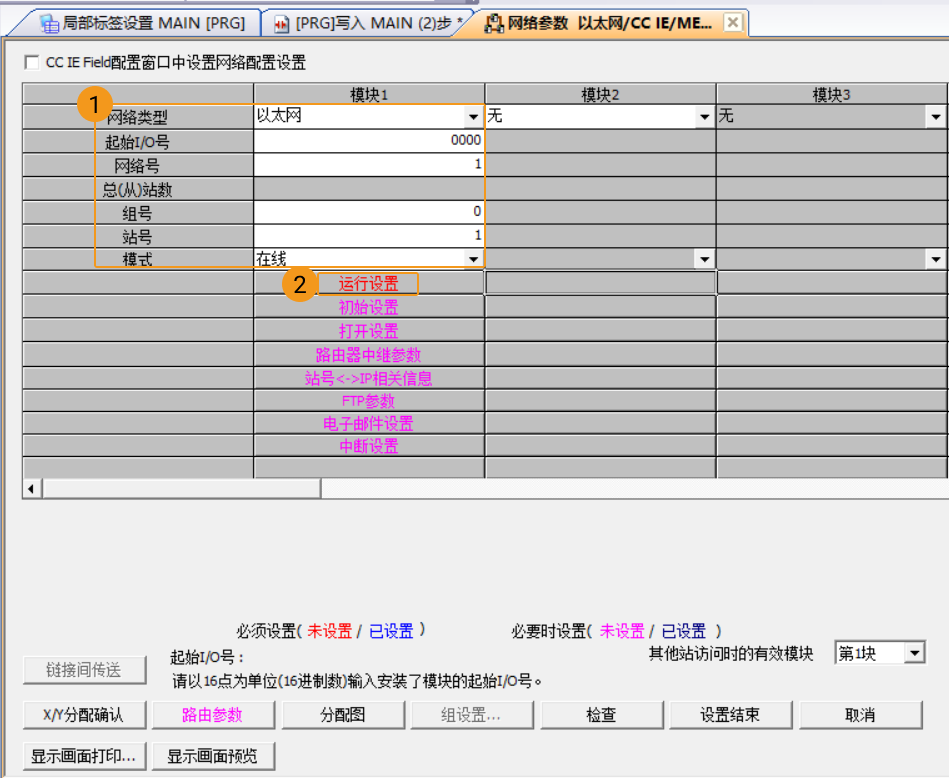949x778 pixels.
Task: Click the 检查 button to validate settings
Action: pyautogui.click(x=600, y=714)
